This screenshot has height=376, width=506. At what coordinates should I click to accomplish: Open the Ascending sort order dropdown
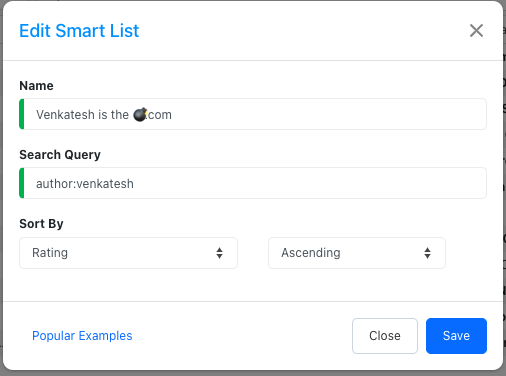pos(357,253)
